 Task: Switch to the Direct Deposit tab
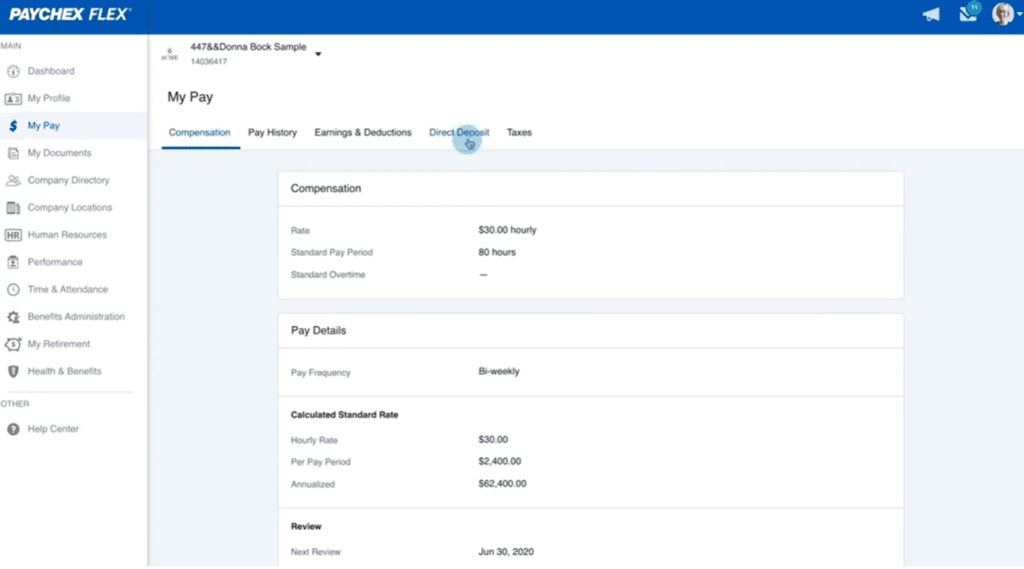click(x=459, y=132)
